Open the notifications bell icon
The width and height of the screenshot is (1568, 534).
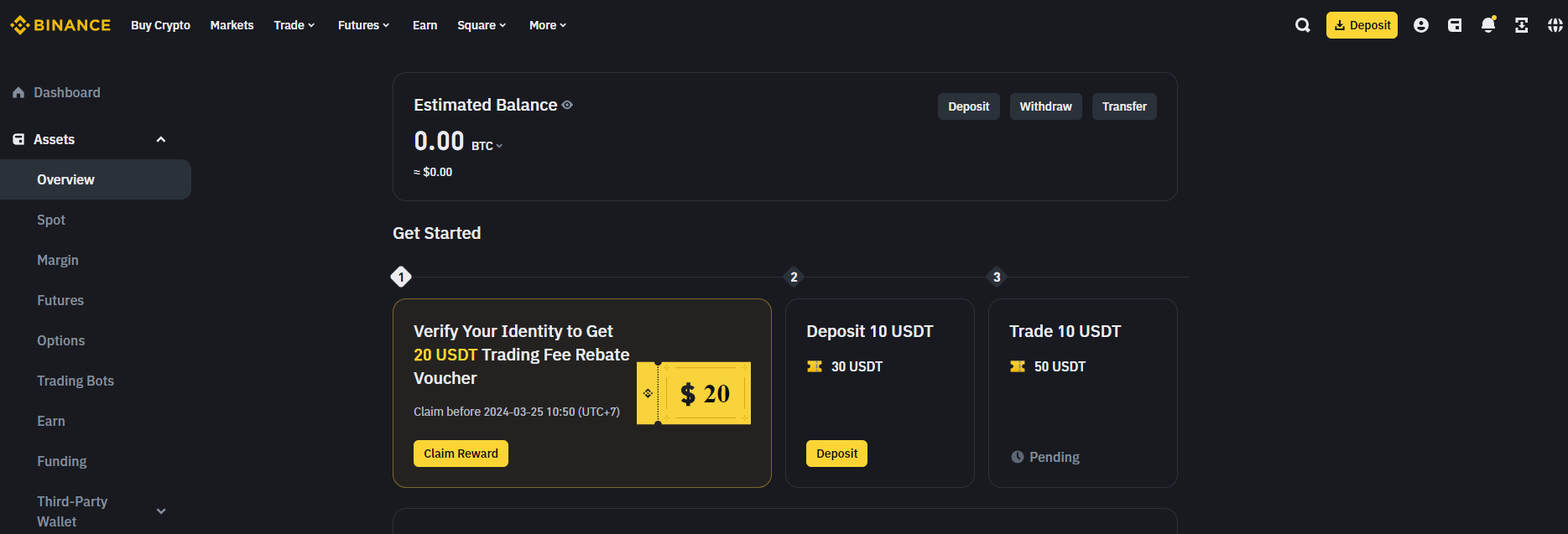(1488, 25)
